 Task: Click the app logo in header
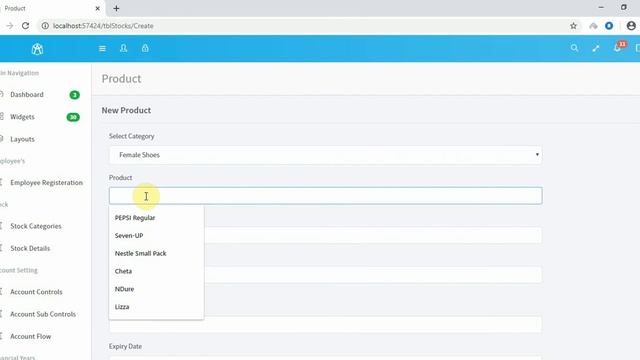[37, 49]
